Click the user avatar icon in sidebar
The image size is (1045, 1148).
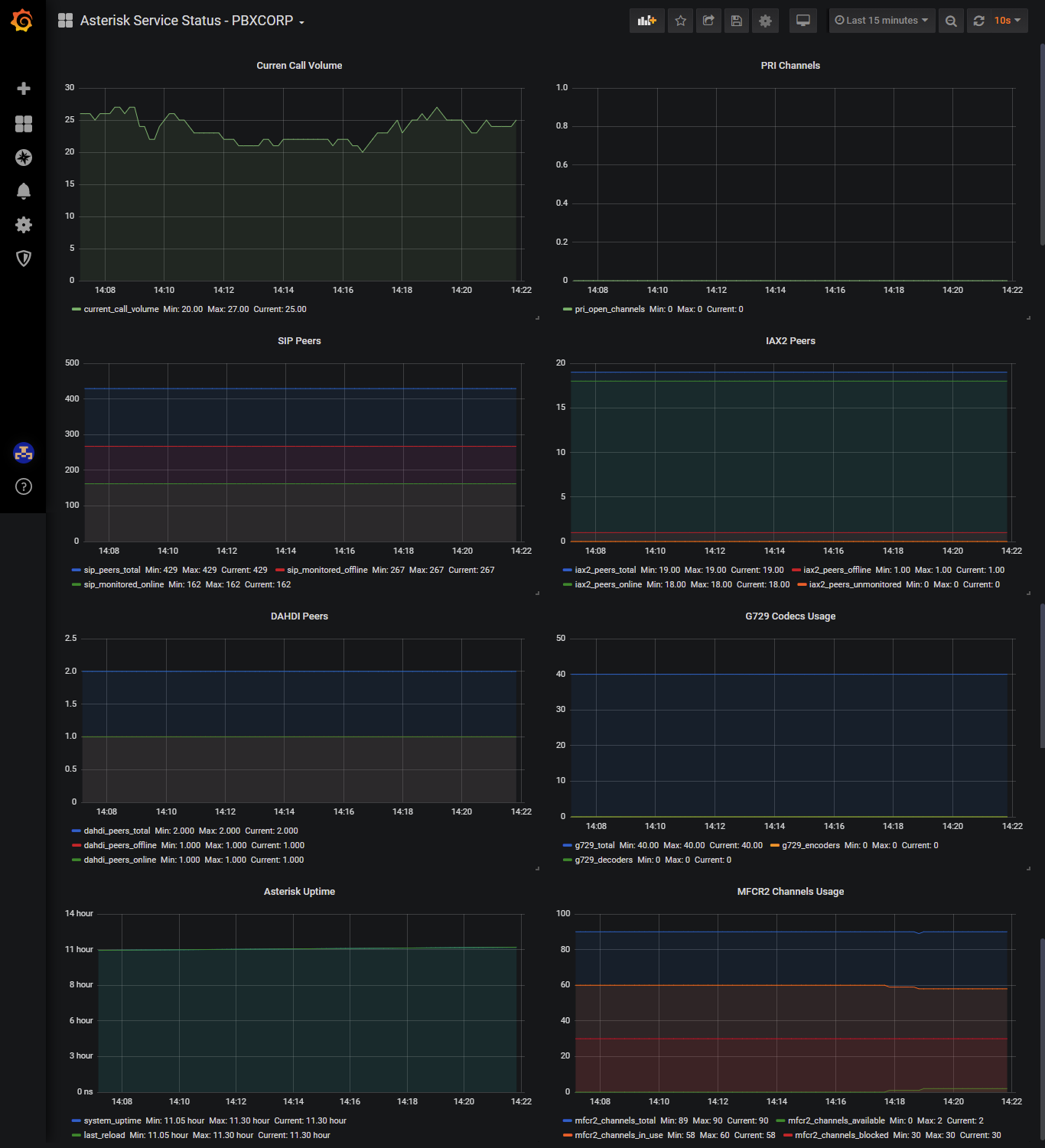click(24, 453)
